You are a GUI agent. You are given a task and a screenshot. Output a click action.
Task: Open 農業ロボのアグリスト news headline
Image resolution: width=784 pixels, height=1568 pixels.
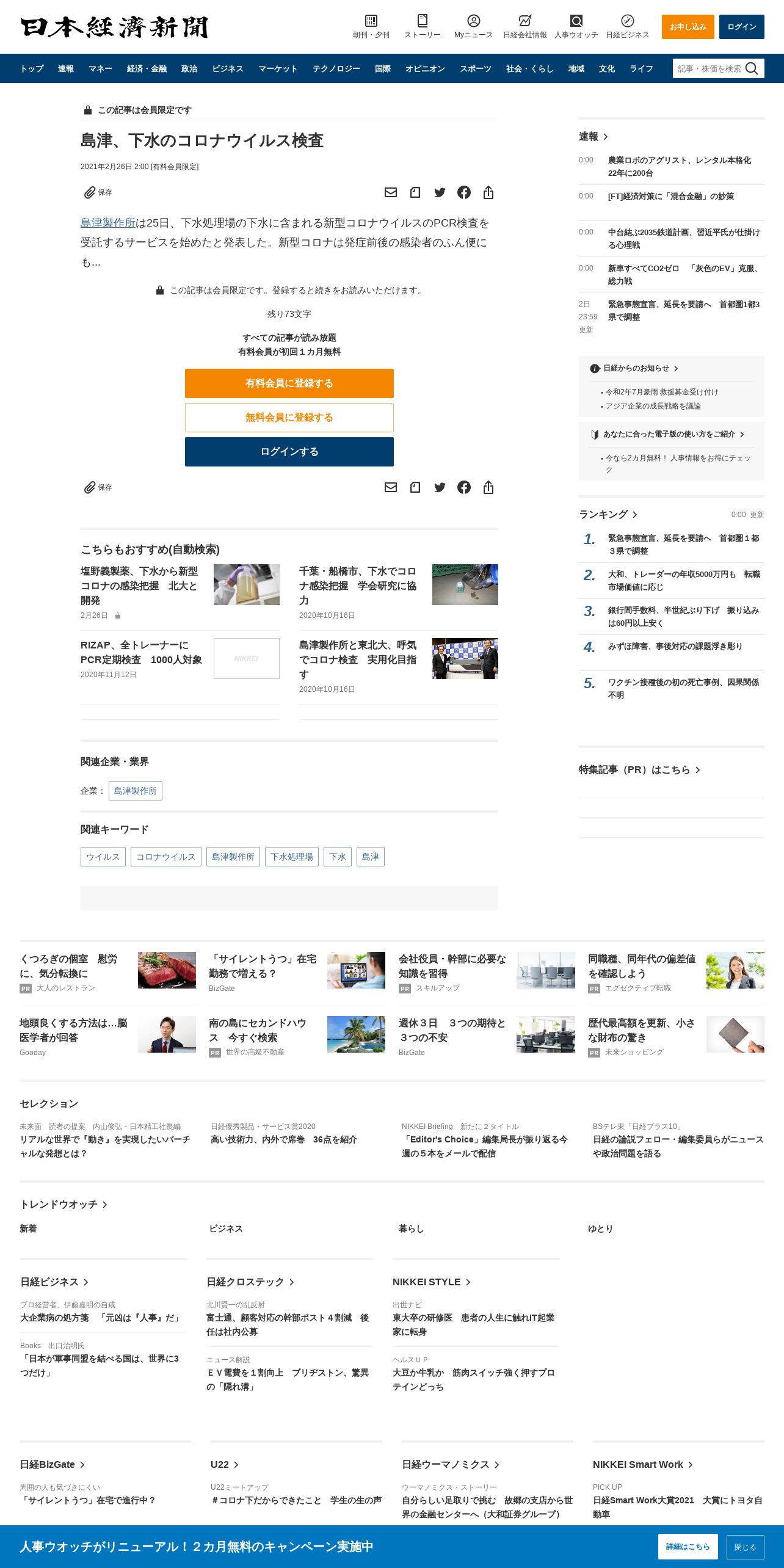point(680,167)
